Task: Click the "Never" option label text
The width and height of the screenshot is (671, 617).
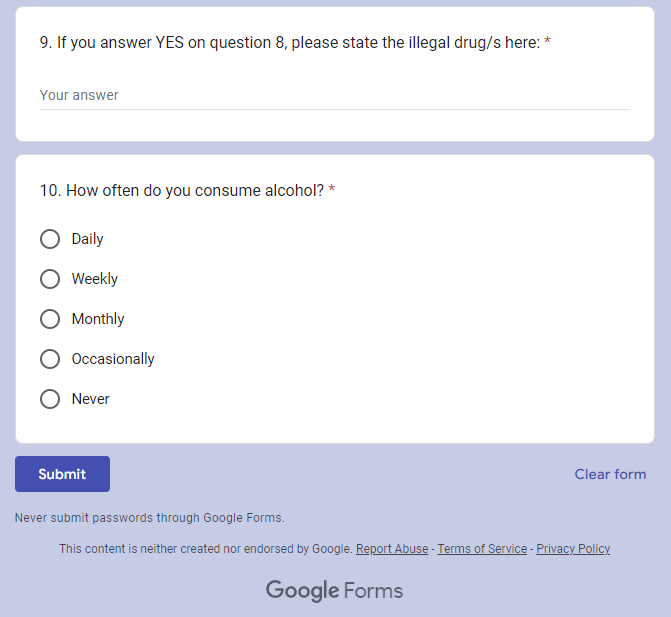Action: (91, 399)
